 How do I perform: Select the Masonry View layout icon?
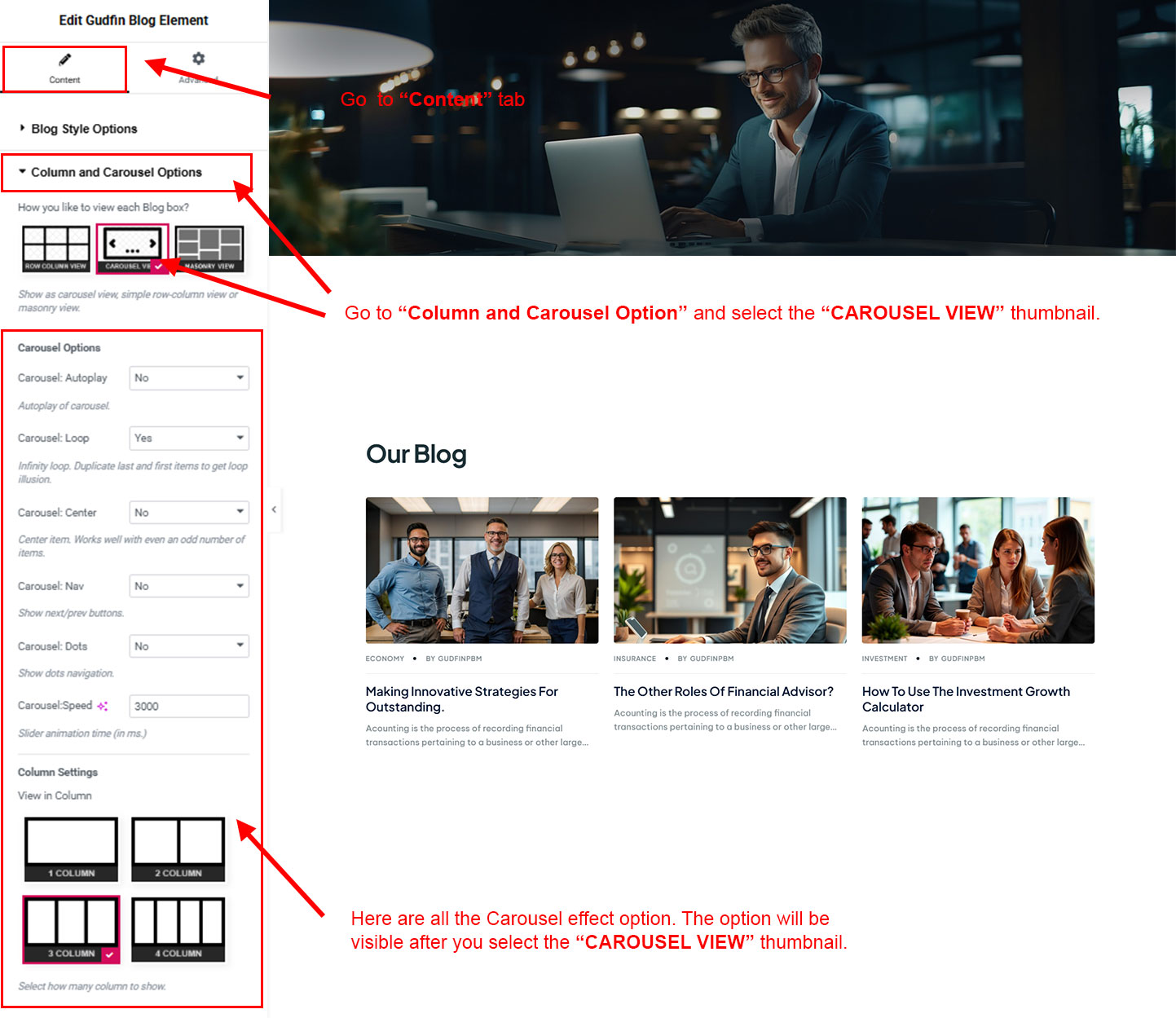click(209, 248)
